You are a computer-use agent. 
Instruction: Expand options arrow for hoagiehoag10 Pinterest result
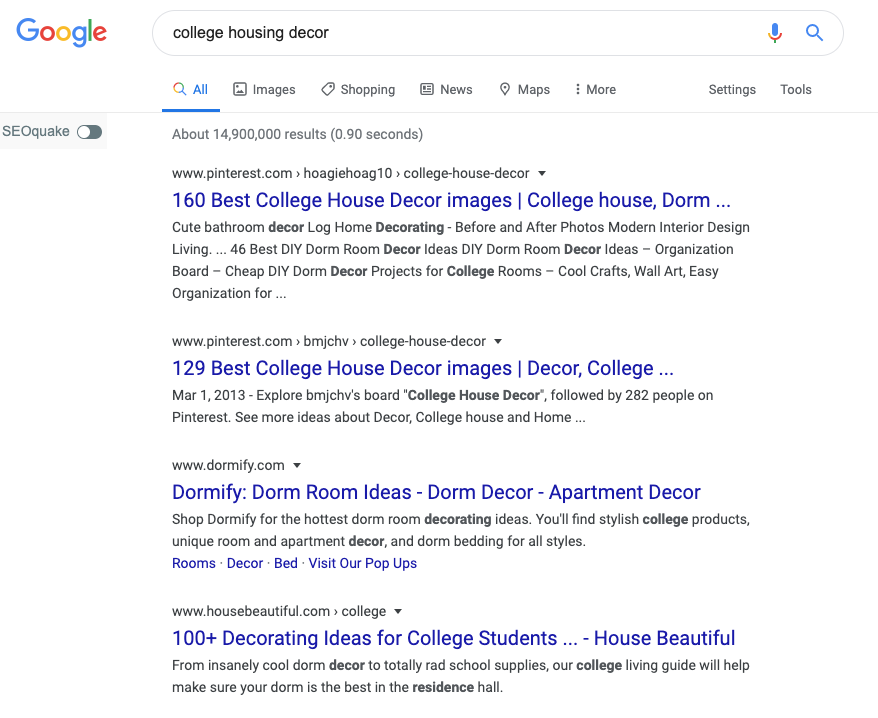pos(541,174)
